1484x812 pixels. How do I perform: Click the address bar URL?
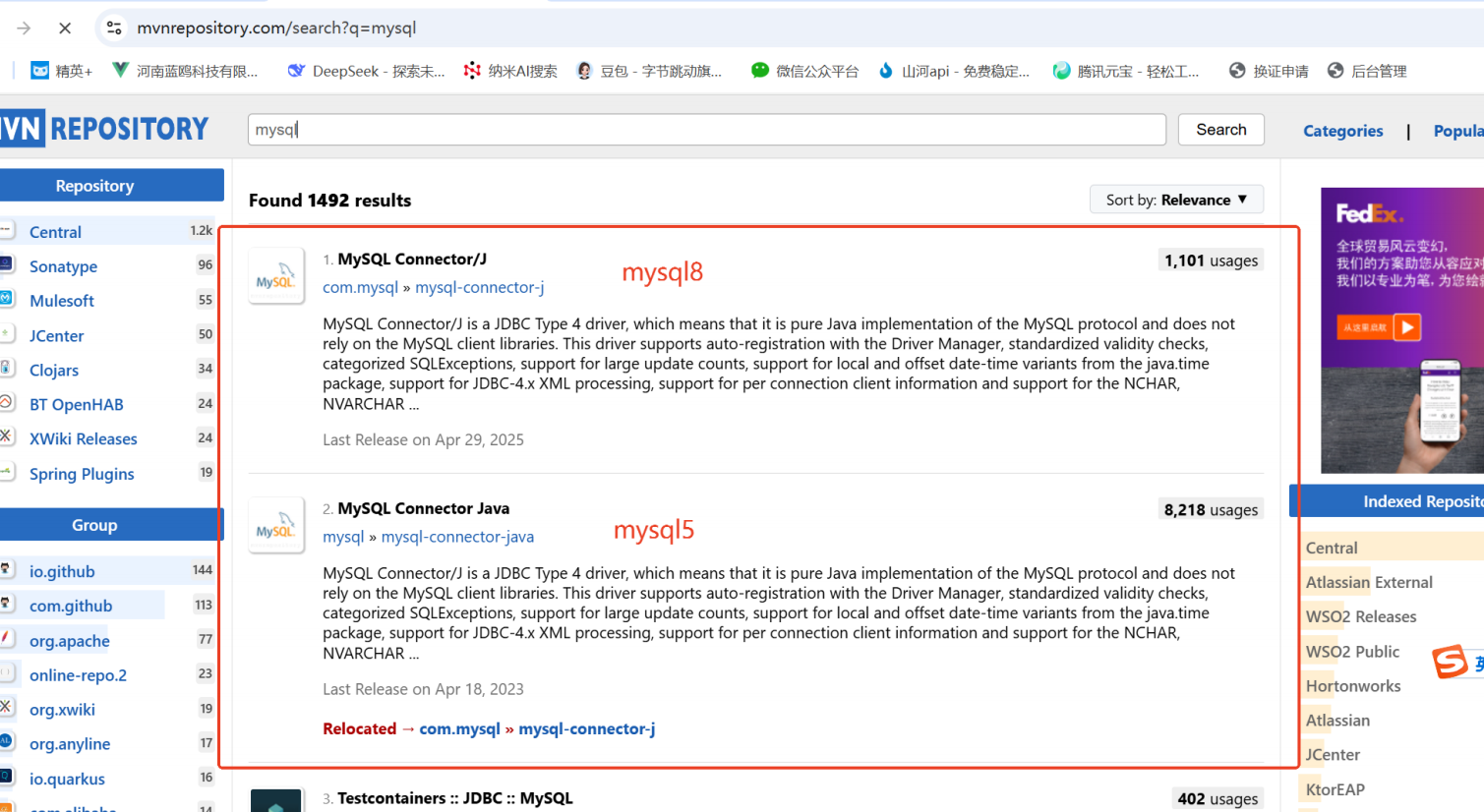click(276, 28)
